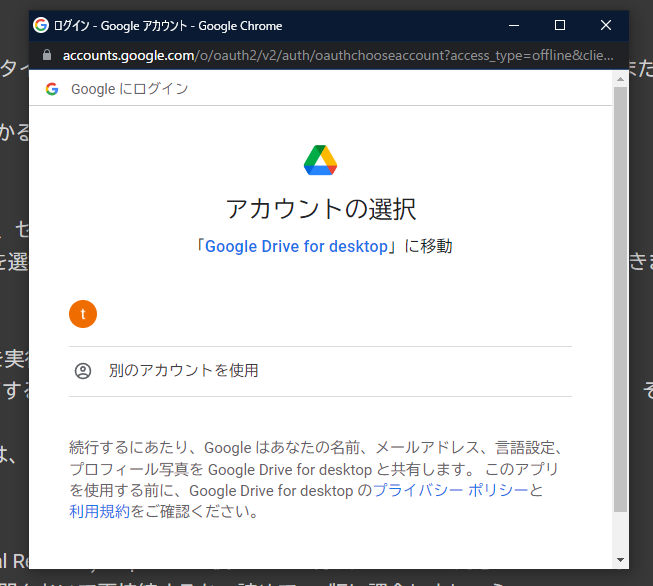
Task: Open the プライバシー ポリシー link
Action: (451, 490)
